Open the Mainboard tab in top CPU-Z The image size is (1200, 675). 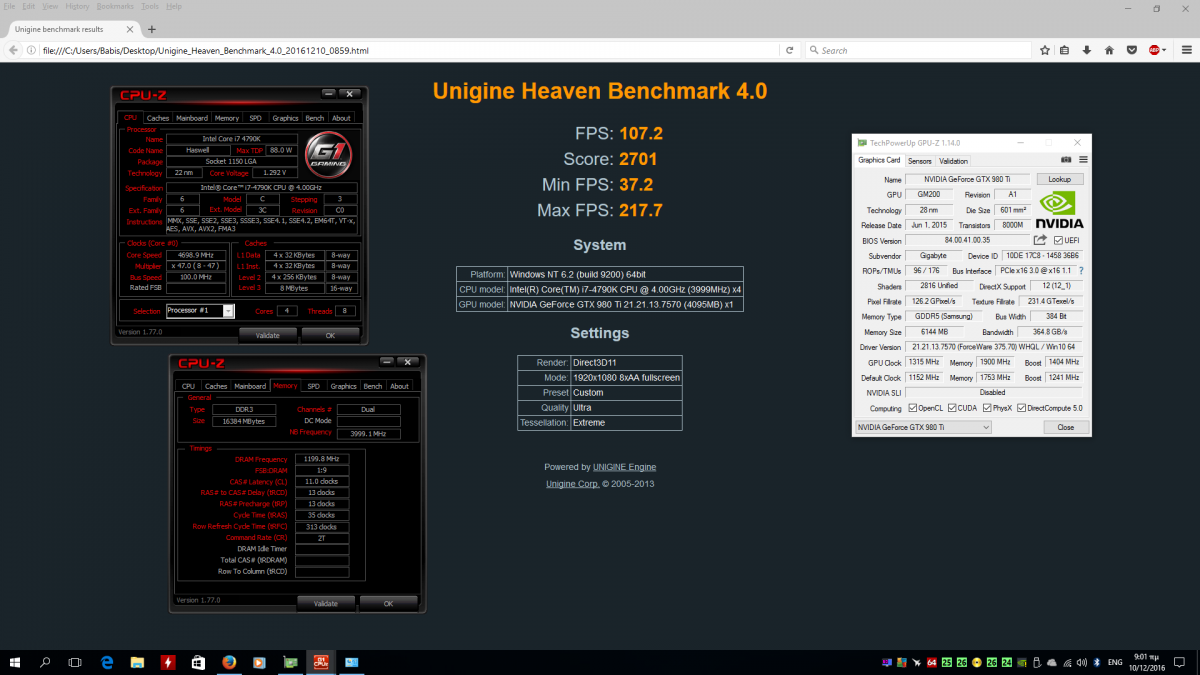pos(192,118)
